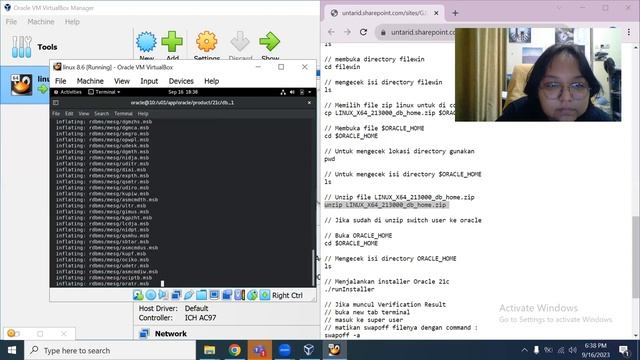This screenshot has width=640, height=360.
Task: Click the Network section icon in VirtualBox details
Action: pyautogui.click(x=144, y=333)
